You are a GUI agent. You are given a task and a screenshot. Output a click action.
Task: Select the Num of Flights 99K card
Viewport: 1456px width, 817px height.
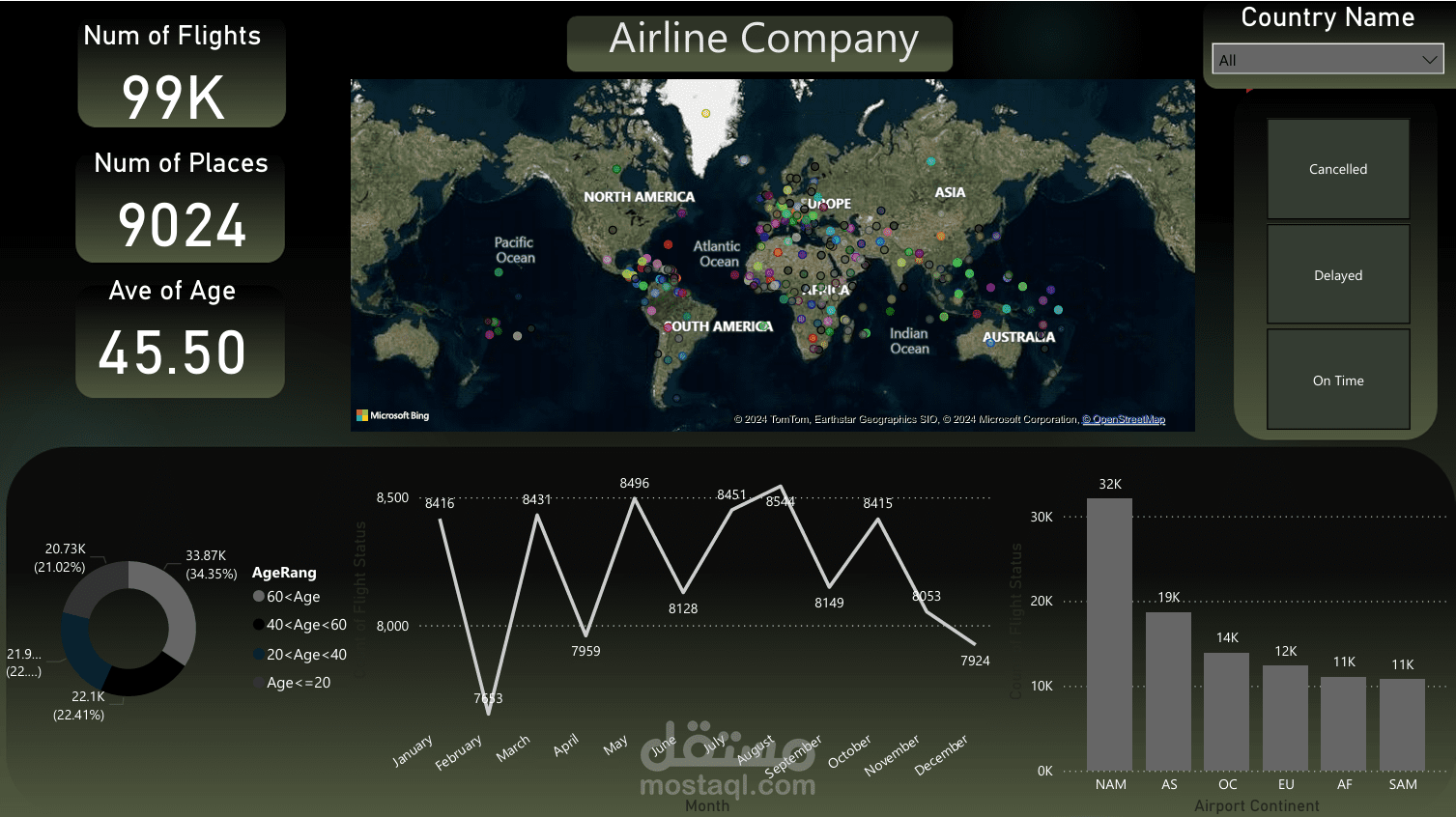point(182,73)
